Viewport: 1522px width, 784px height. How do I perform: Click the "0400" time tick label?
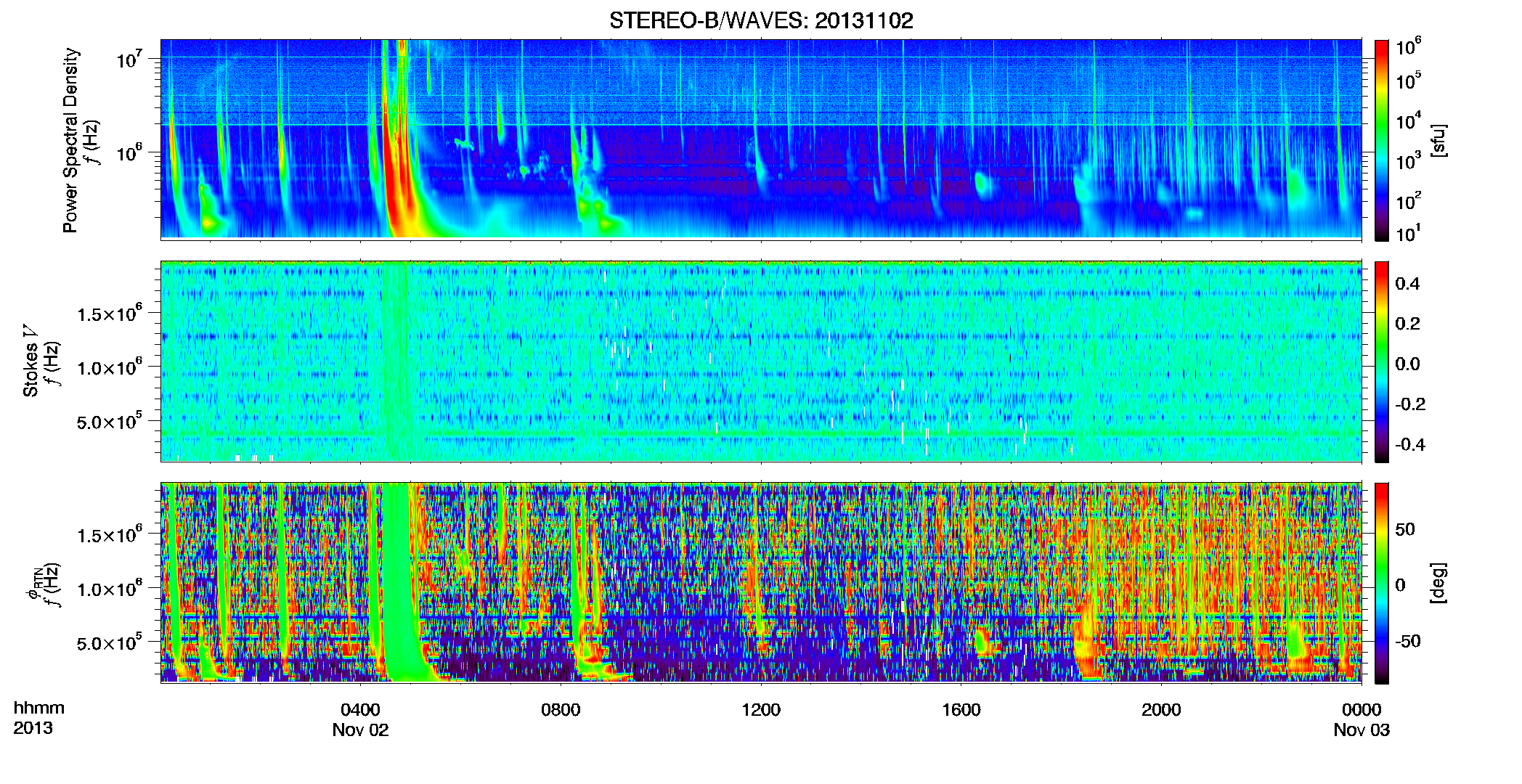[360, 710]
